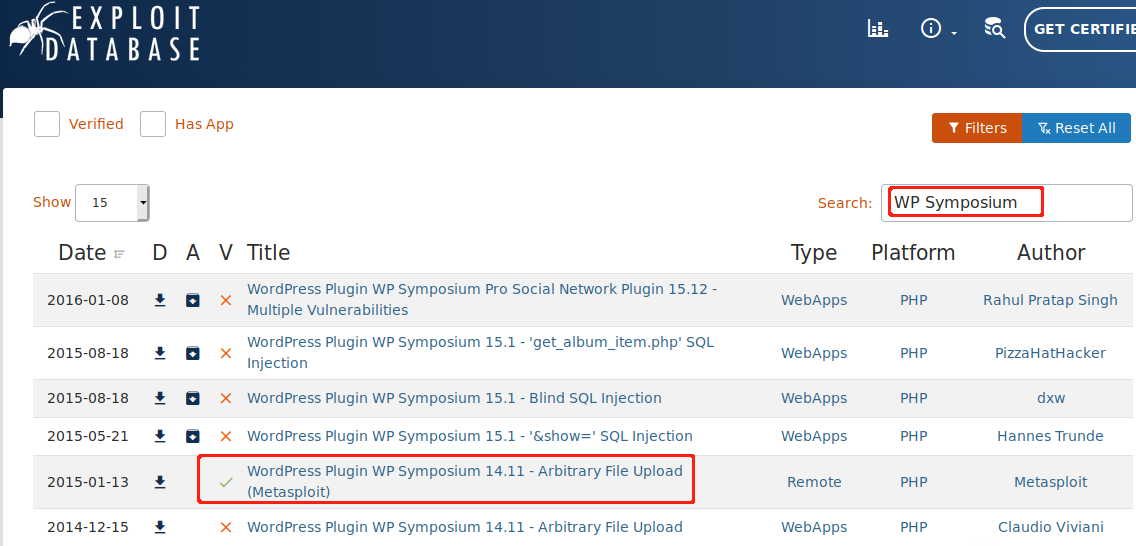The width and height of the screenshot is (1136, 546).
Task: Open the '&show=' SQL Injection exploit link
Action: pos(469,436)
